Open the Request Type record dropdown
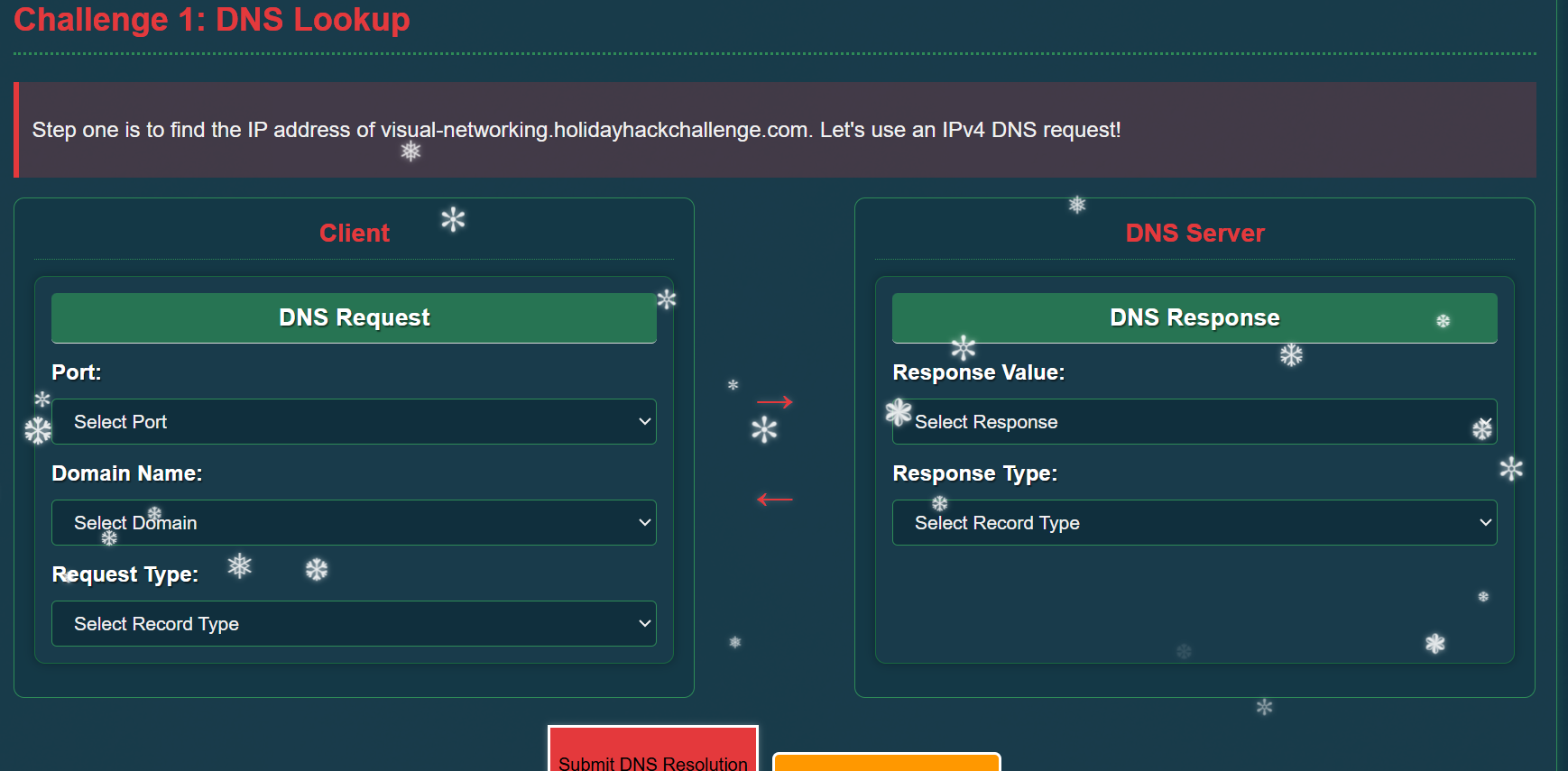This screenshot has width=1568, height=771. coord(354,623)
